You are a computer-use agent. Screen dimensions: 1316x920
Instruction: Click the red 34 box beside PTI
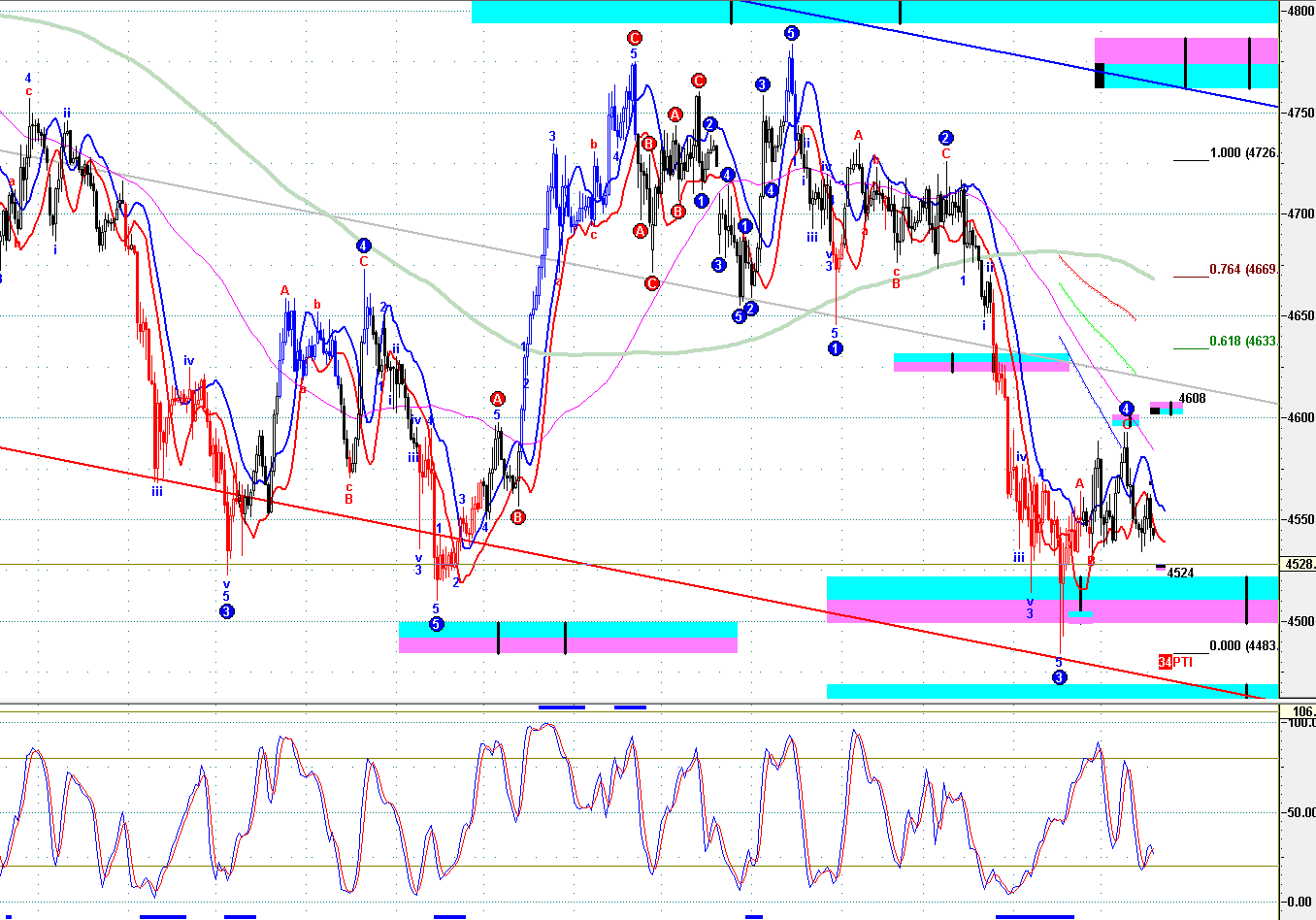pyautogui.click(x=1165, y=662)
